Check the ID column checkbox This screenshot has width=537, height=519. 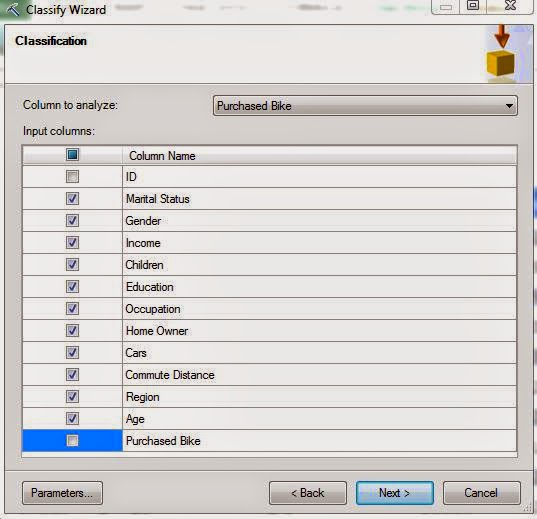click(72, 177)
